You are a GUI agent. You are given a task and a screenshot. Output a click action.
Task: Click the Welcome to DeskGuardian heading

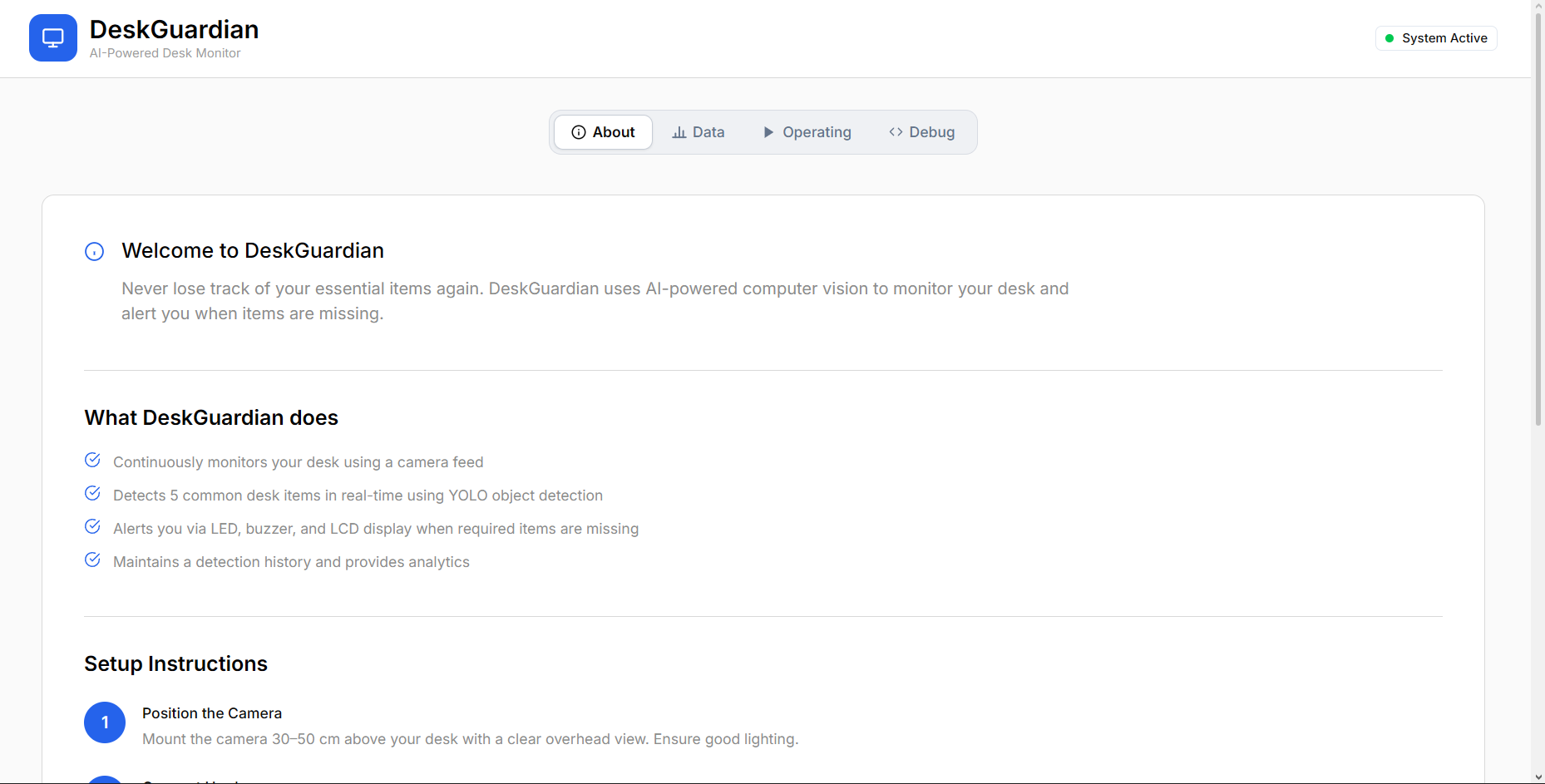pos(253,251)
